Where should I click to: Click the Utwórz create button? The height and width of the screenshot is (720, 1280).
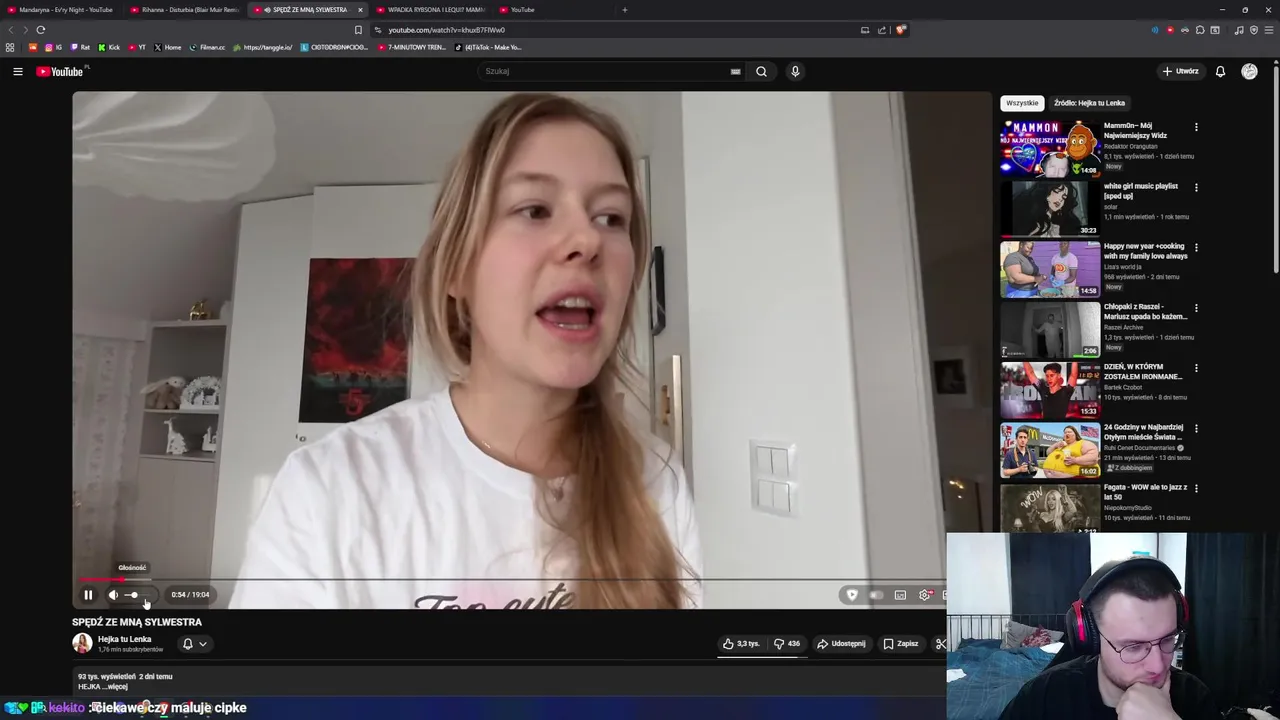[1181, 71]
